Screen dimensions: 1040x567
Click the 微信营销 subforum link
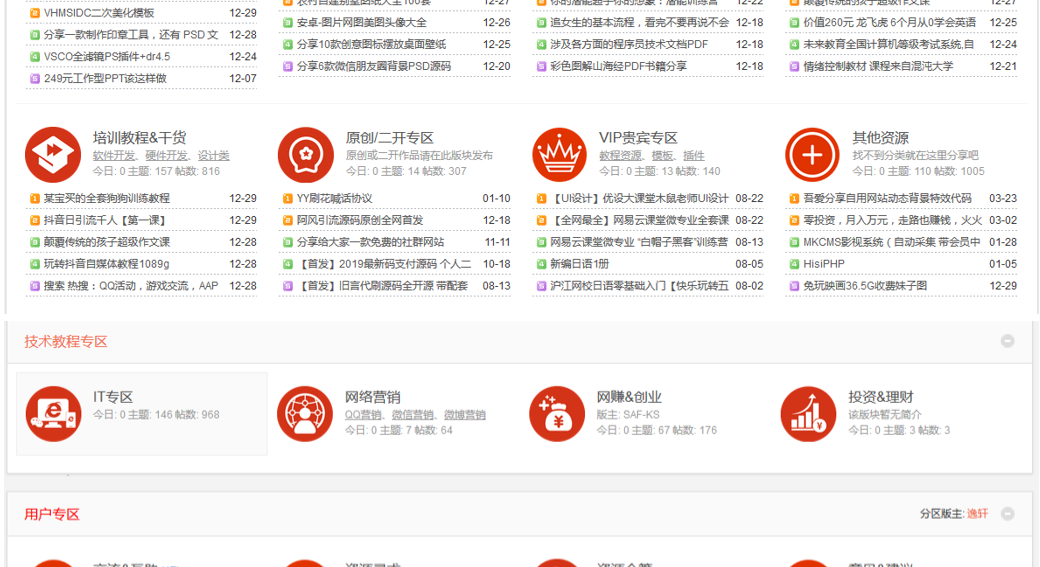pyautogui.click(x=414, y=415)
